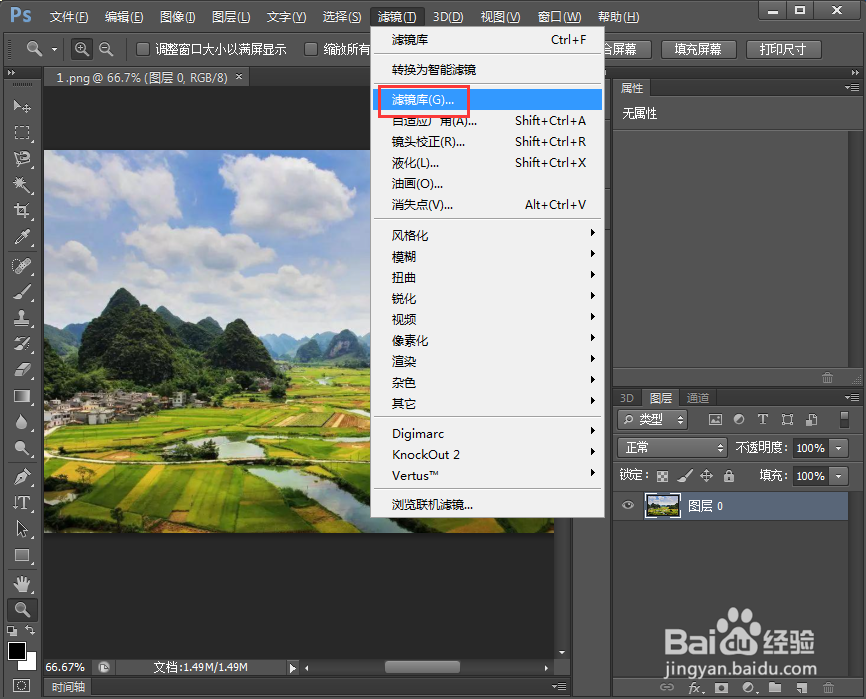
Task: Expand the 扭曲 submenu
Action: tap(488, 277)
